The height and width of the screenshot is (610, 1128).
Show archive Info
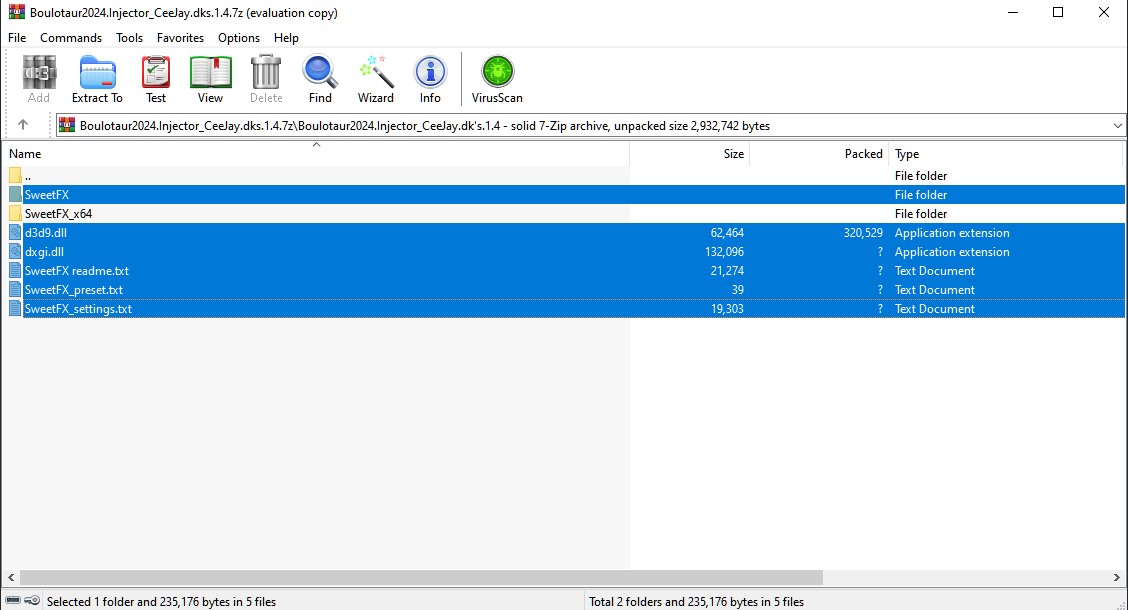(430, 72)
